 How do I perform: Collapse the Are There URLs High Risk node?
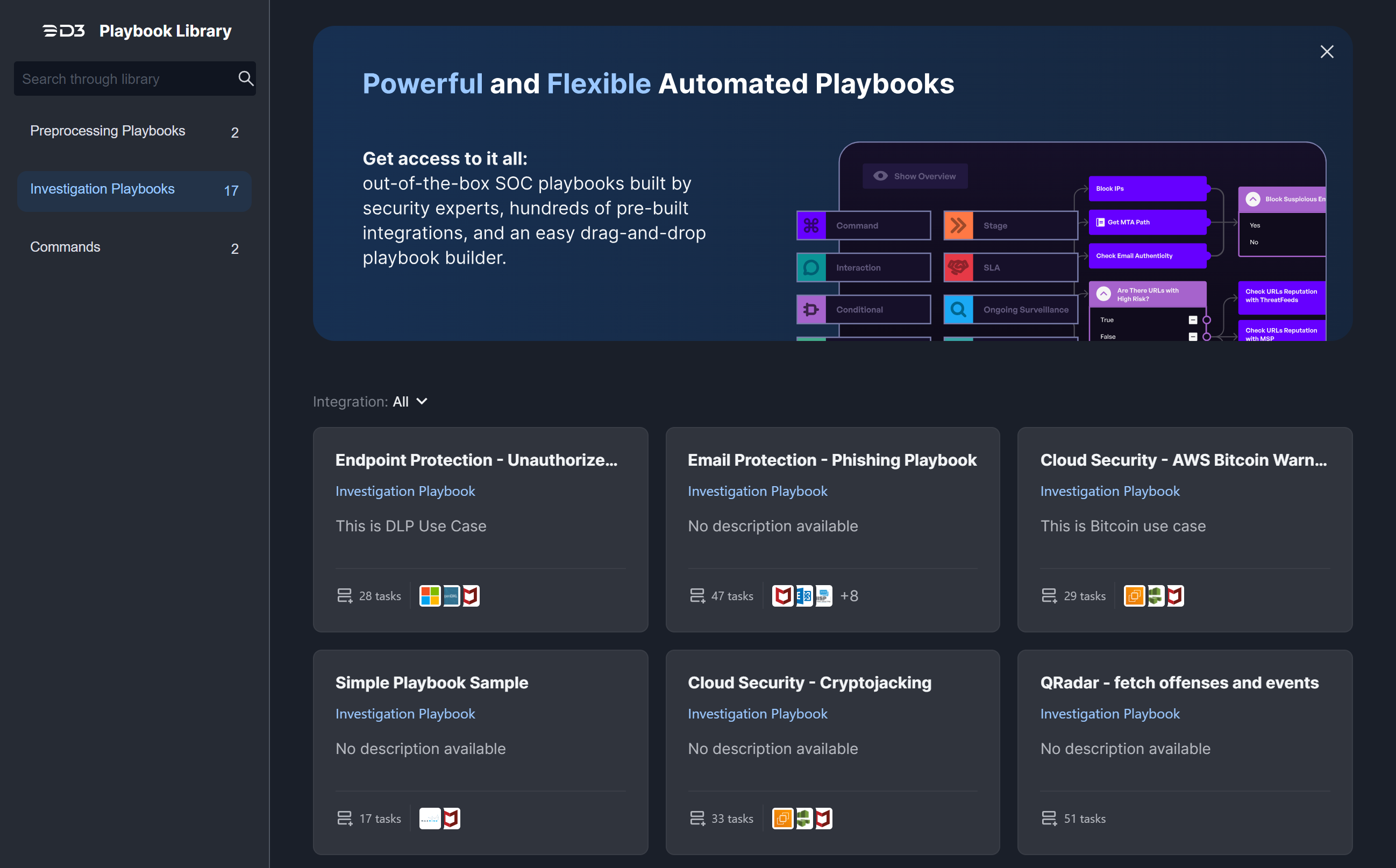click(1103, 294)
